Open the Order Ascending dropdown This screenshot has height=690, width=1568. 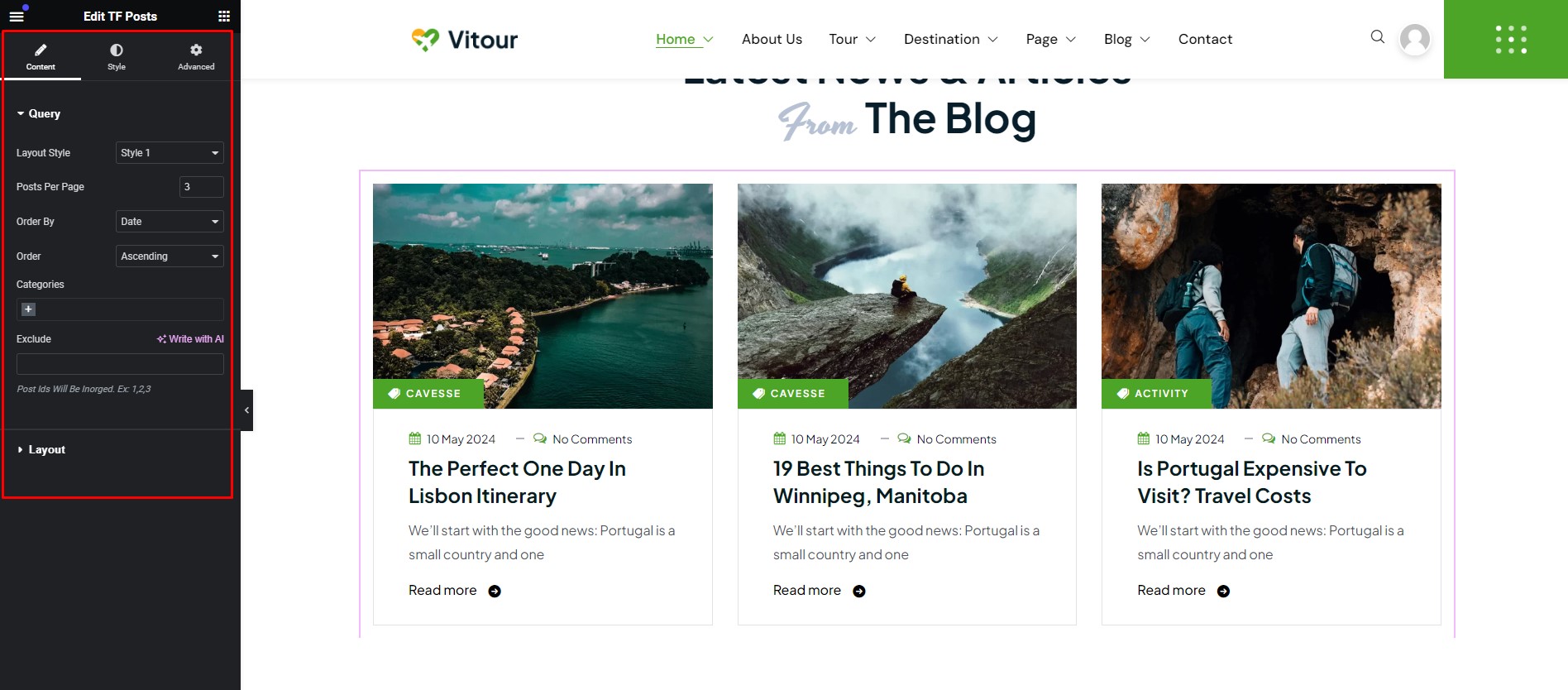[x=170, y=256]
